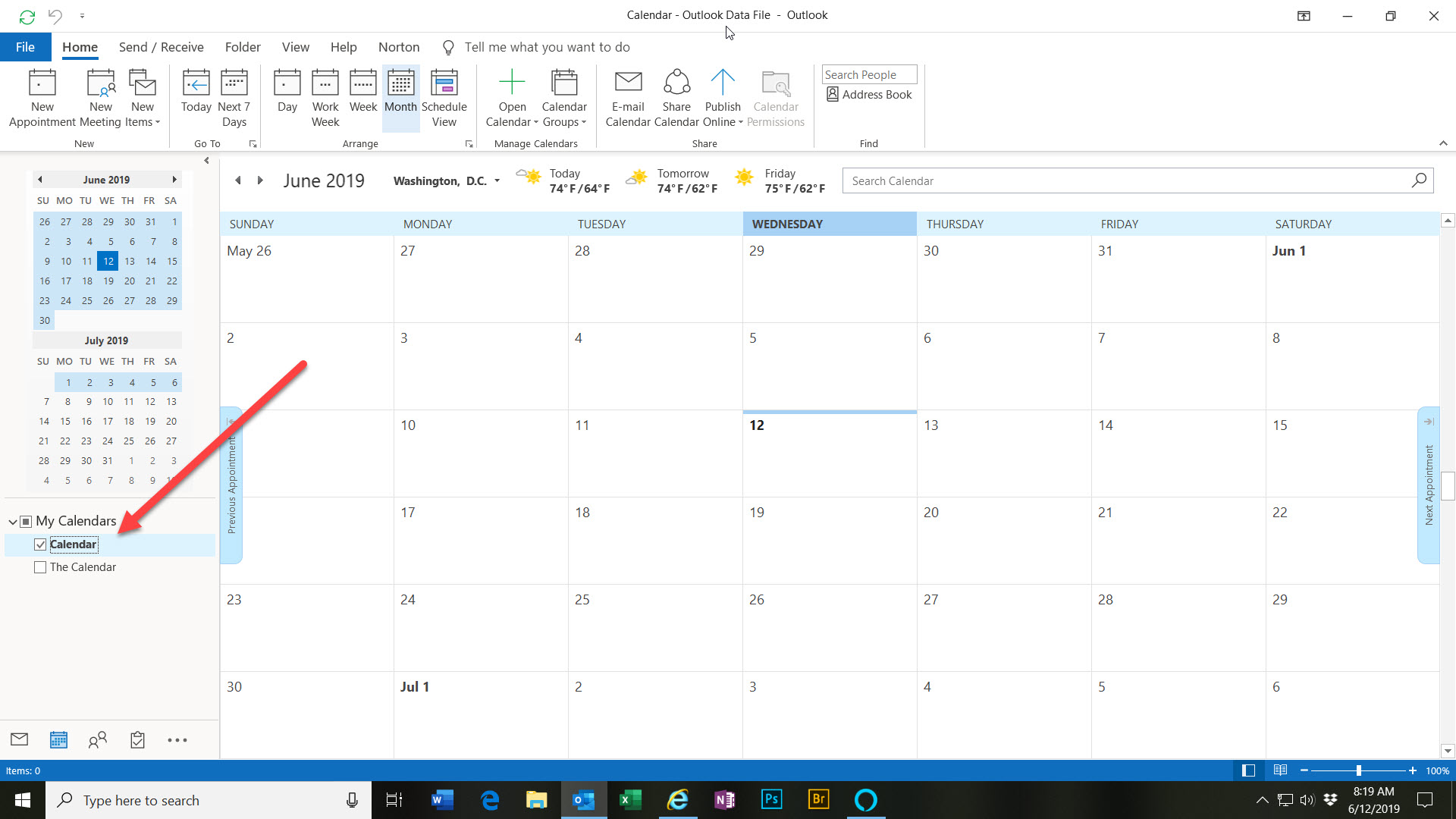The image size is (1456, 819).
Task: Open People view in navigation bar
Action: point(98,740)
